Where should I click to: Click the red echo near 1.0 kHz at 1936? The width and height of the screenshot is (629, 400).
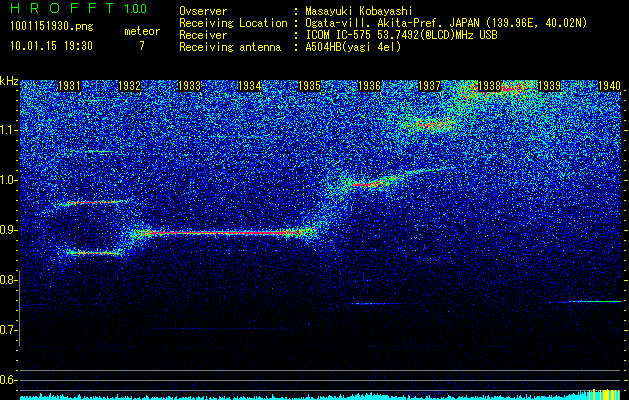[366, 185]
